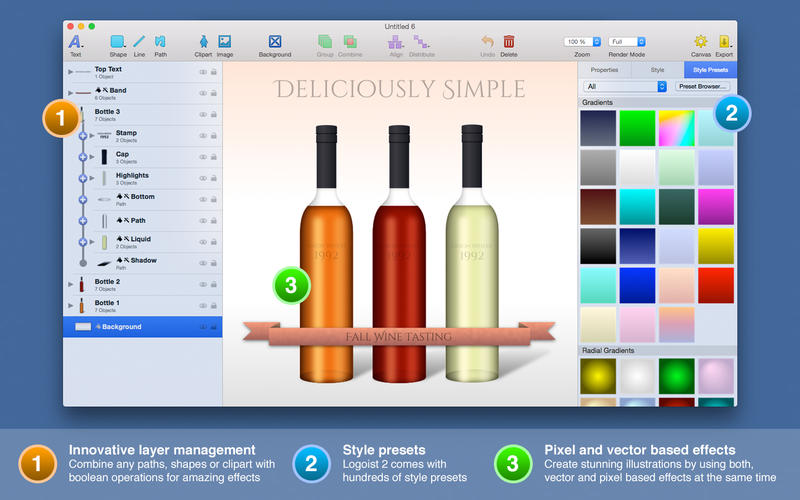Lock the Bottle 2 layer
This screenshot has width=800, height=500.
pyautogui.click(x=214, y=284)
